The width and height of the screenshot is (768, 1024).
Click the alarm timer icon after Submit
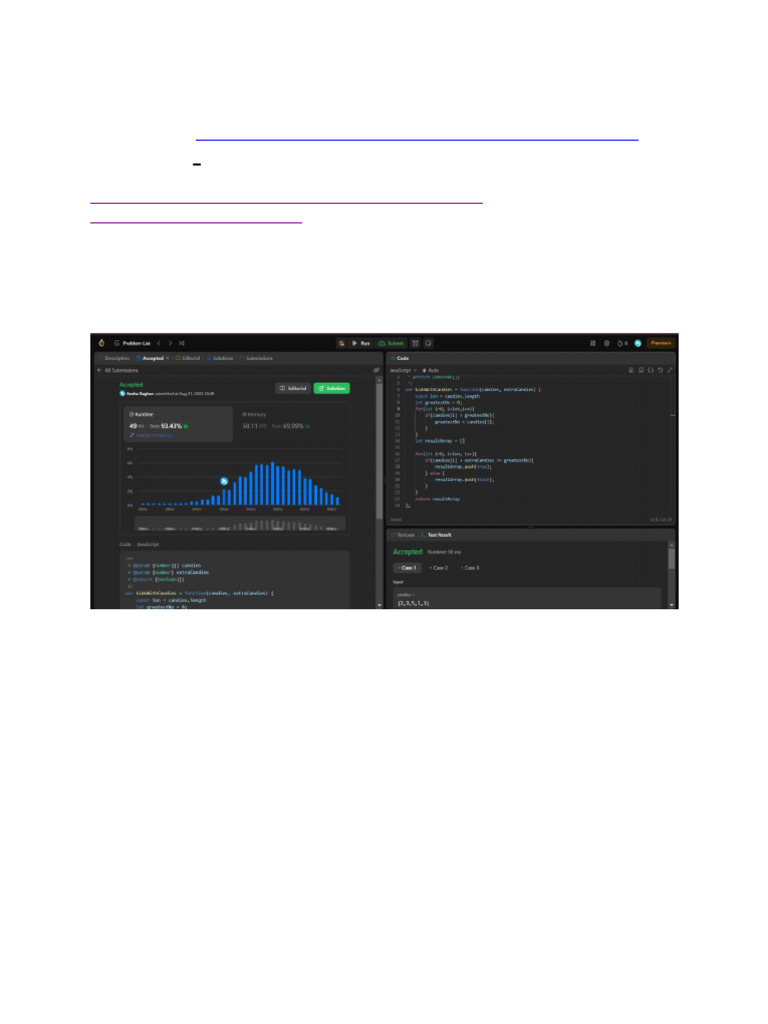(415, 343)
